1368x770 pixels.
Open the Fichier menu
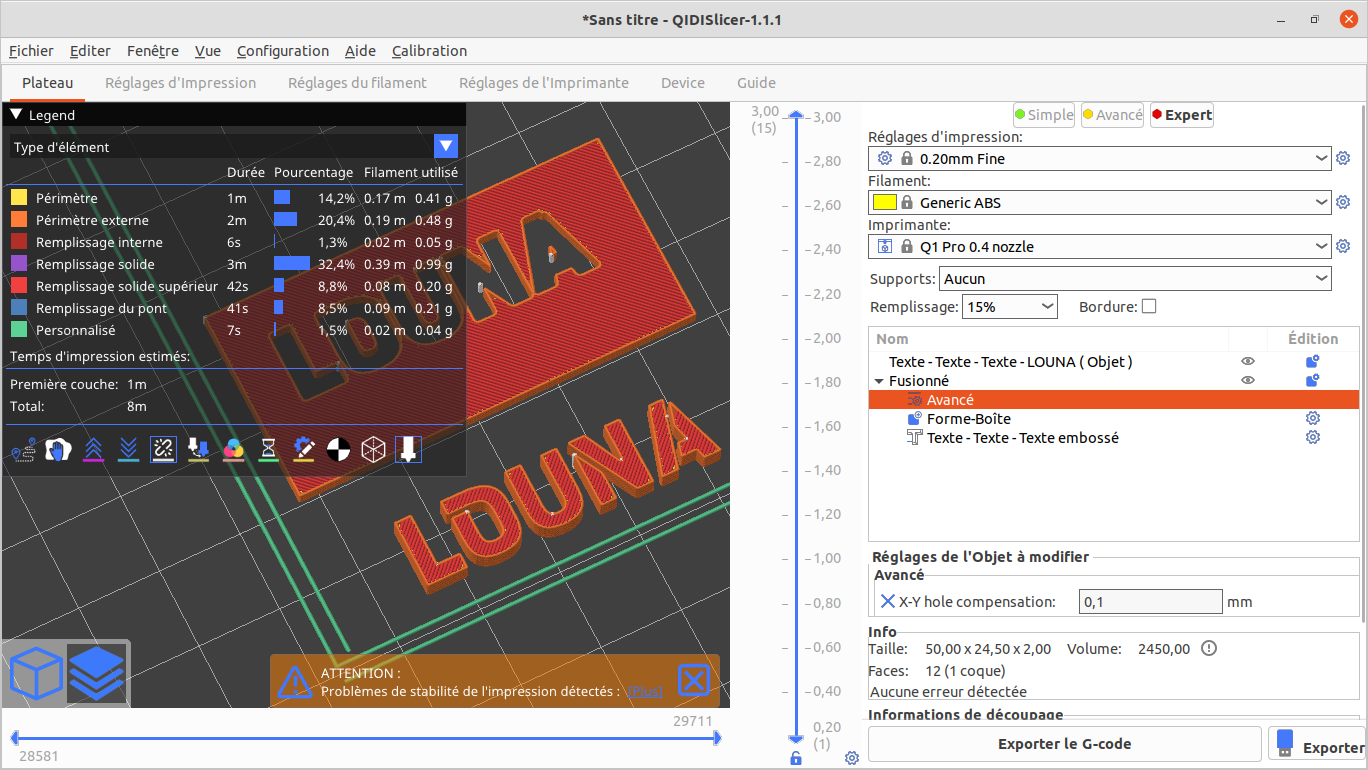click(31, 51)
